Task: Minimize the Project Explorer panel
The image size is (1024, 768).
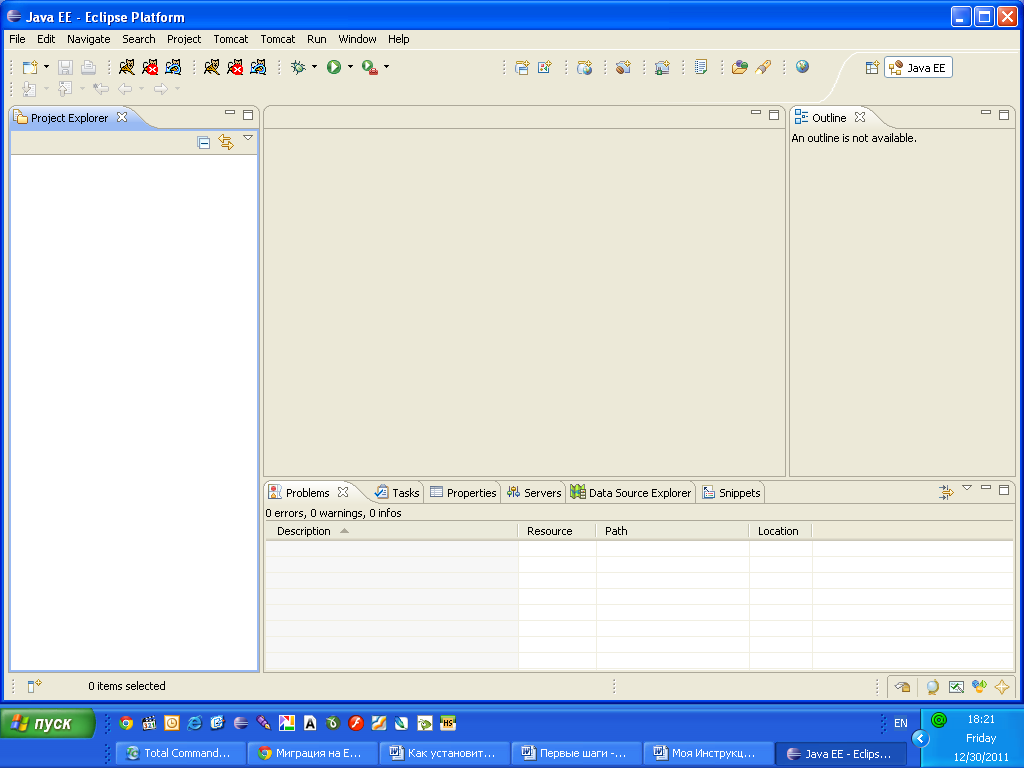Action: tap(229, 112)
